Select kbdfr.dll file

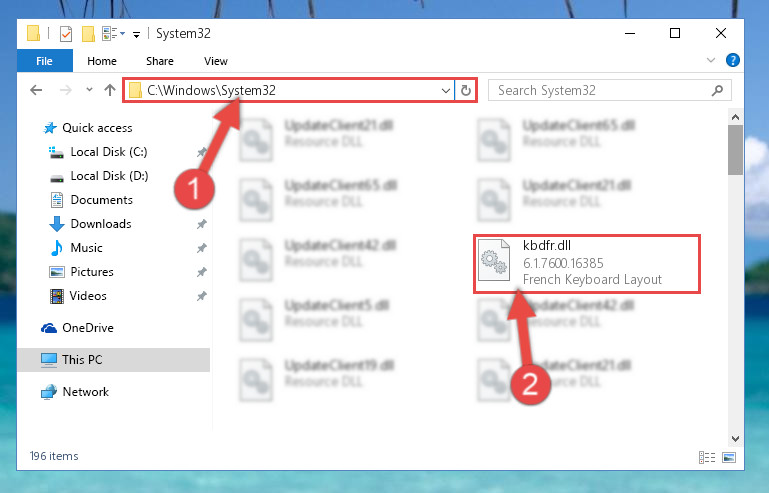coord(587,263)
